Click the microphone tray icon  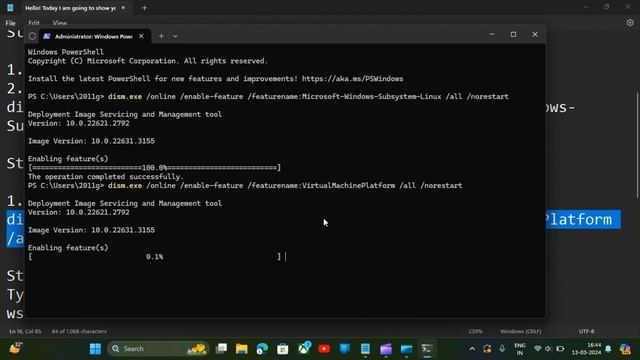pos(502,349)
